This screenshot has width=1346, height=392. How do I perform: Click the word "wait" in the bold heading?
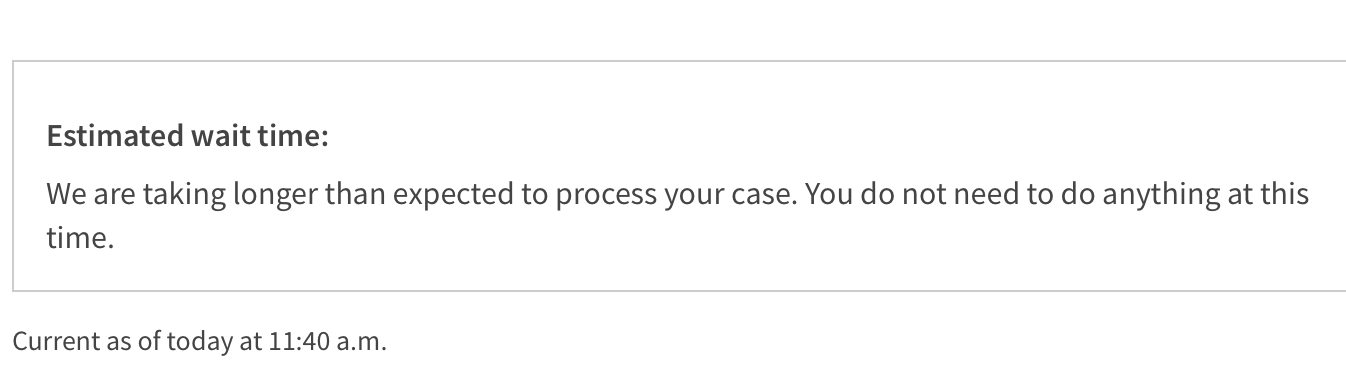pyautogui.click(x=219, y=136)
